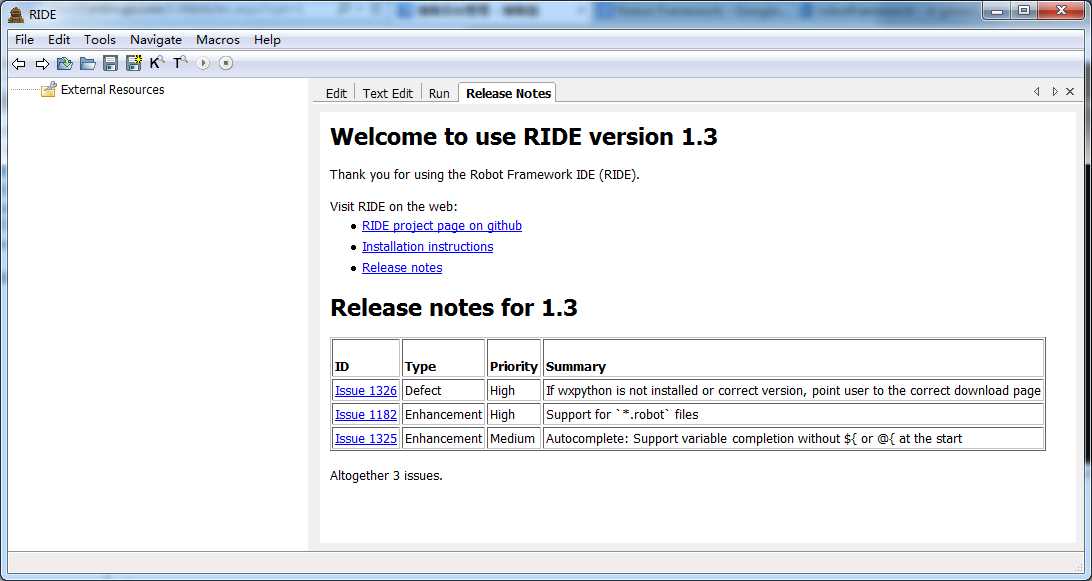Open the Issue 1182 link
Screen dimensions: 1092x581
click(x=366, y=415)
